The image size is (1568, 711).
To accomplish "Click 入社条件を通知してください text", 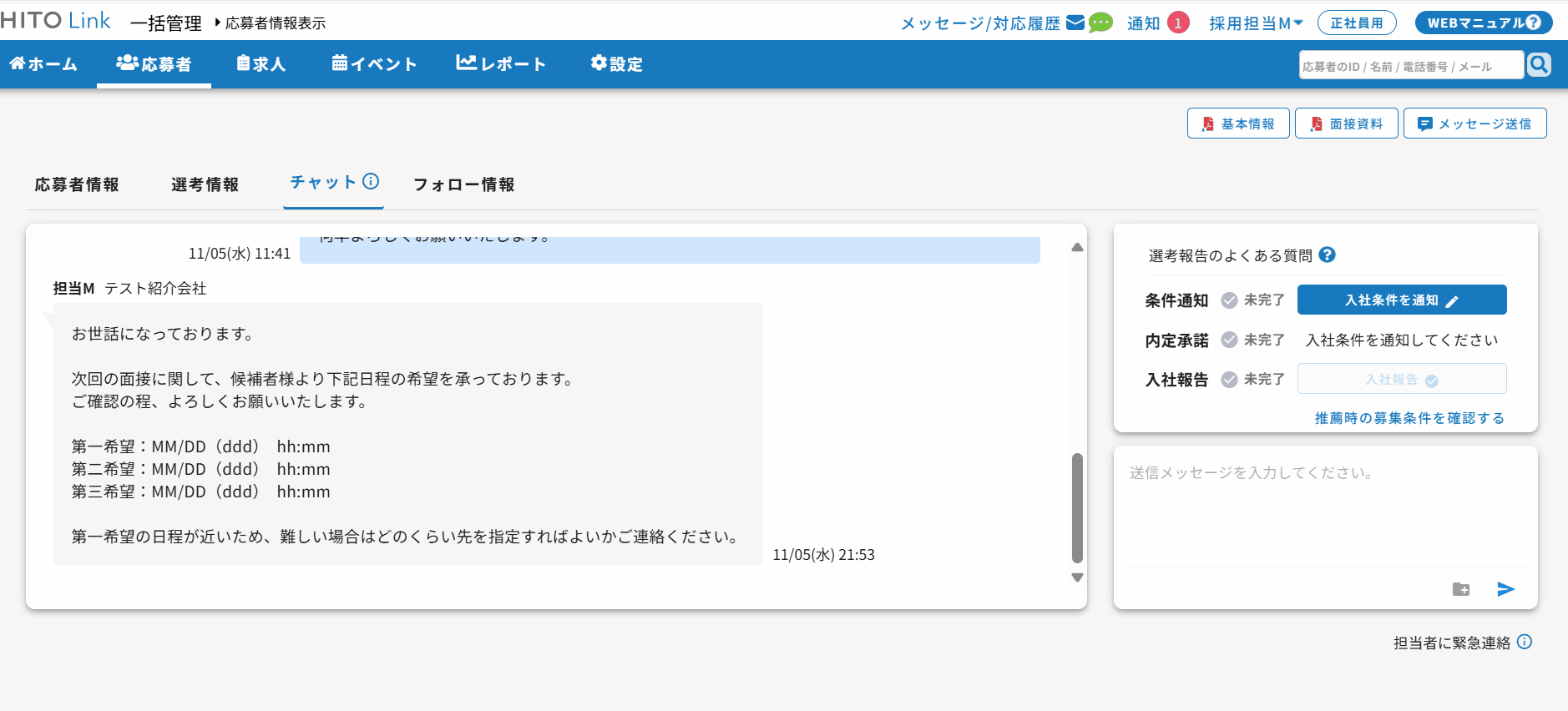I will tap(1402, 340).
